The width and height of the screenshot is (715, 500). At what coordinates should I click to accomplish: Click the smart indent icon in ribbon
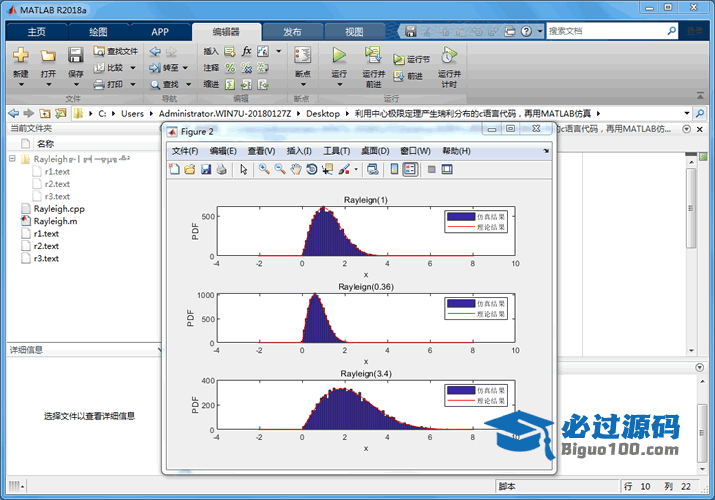click(230, 84)
